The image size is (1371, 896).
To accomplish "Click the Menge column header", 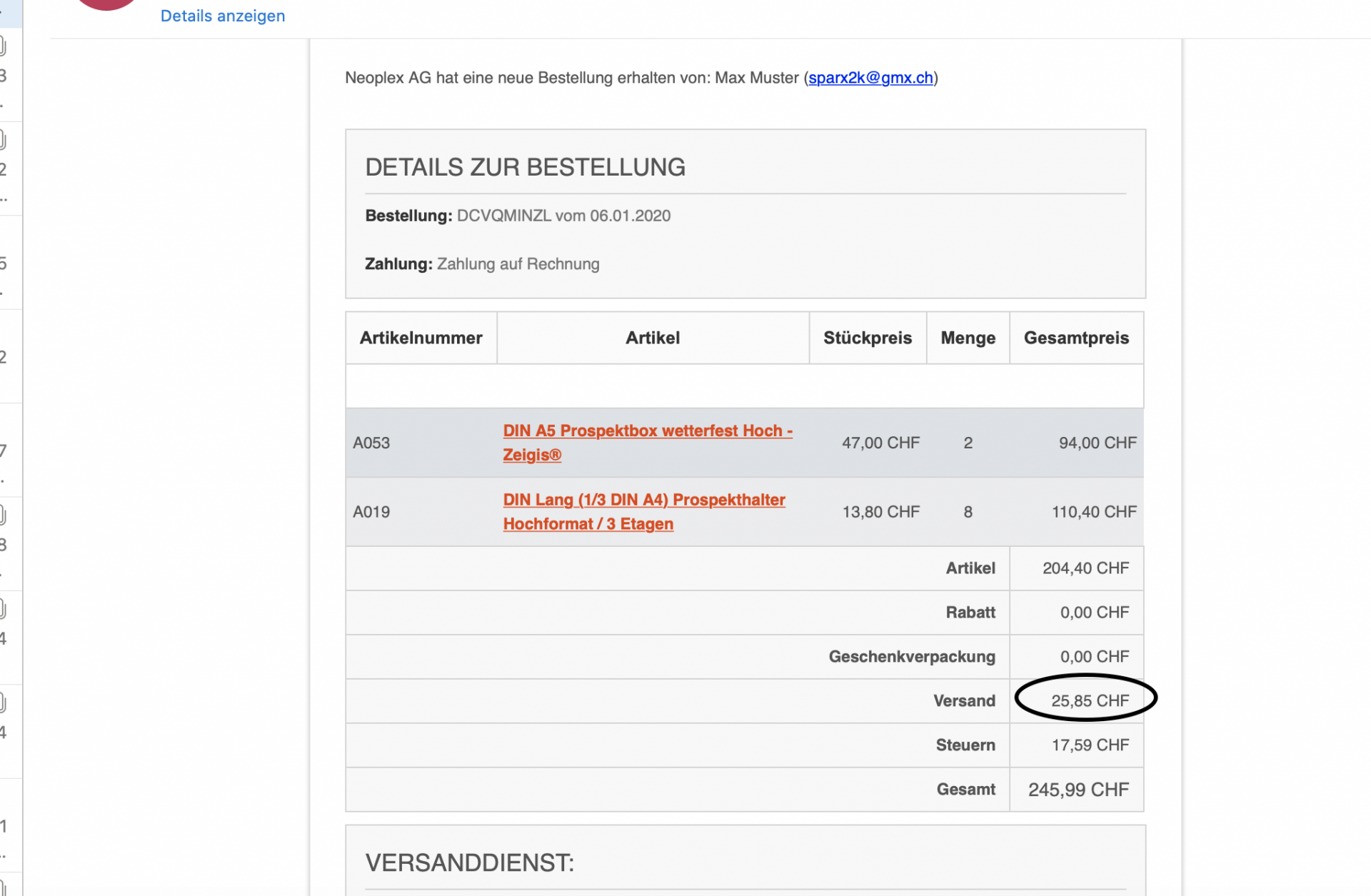I will tap(968, 338).
